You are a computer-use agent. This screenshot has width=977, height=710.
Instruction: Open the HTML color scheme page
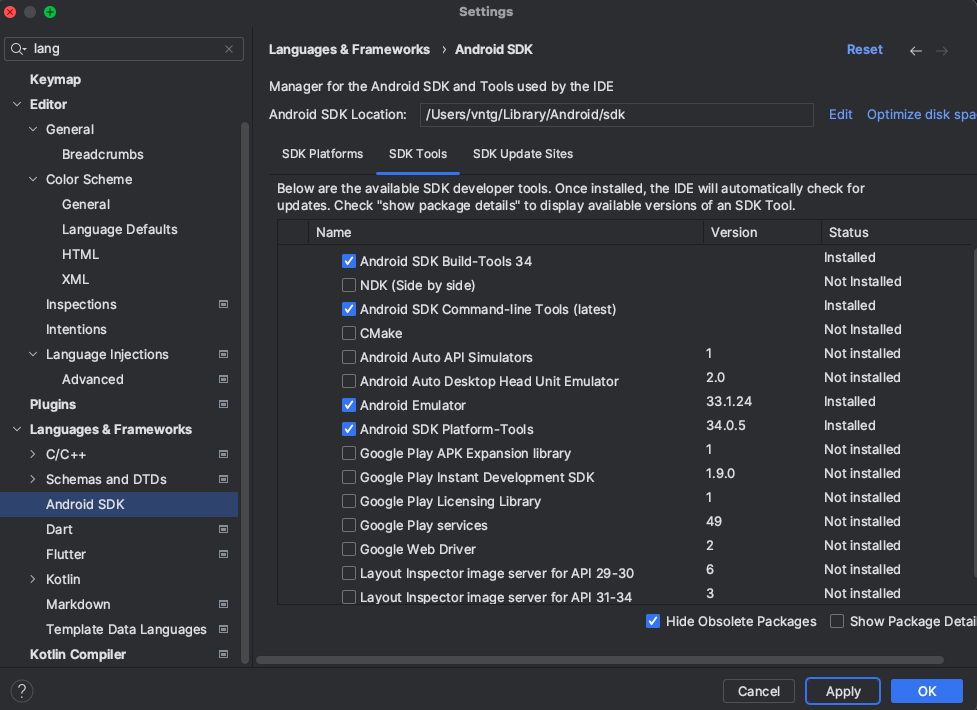tap(80, 254)
